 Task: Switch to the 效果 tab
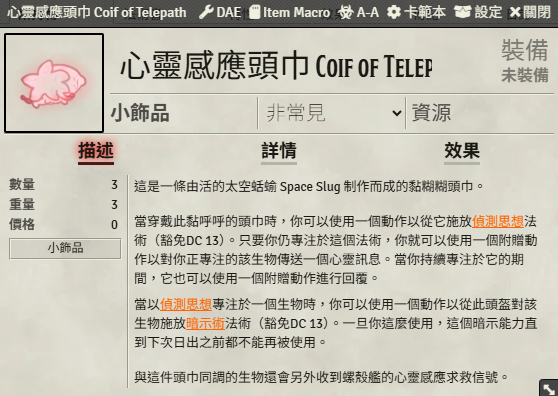(462, 152)
